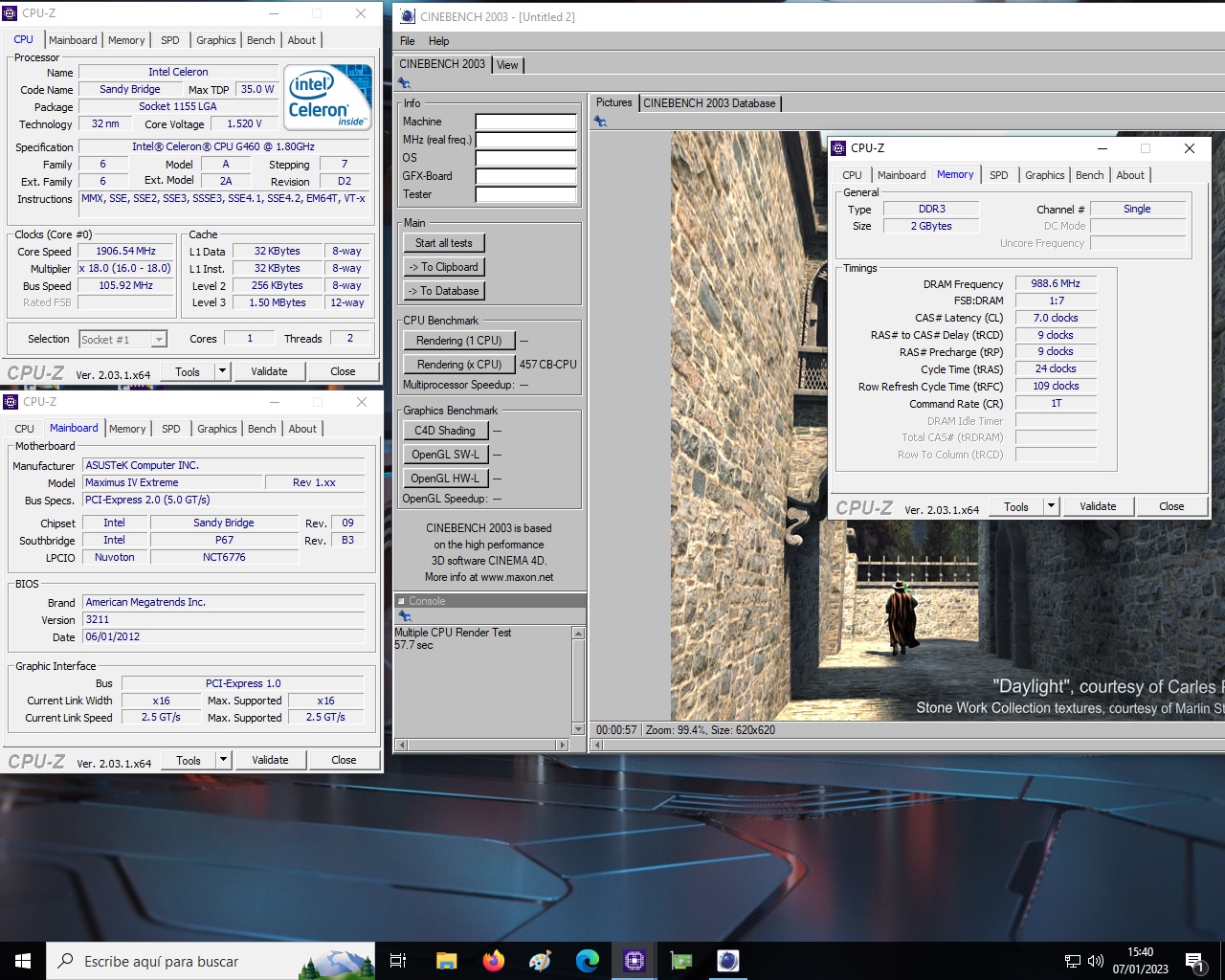The image size is (1225, 980).
Task: Switch to Bench tab in CPU-Z Memory window
Action: [1089, 175]
